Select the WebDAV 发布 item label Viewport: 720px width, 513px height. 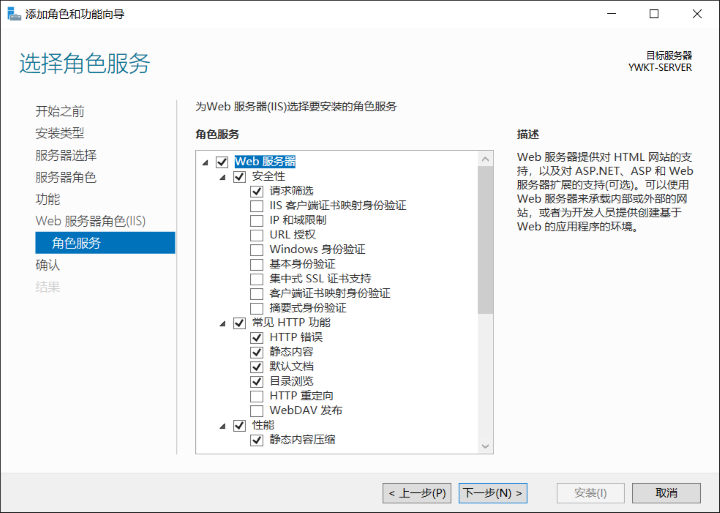[x=306, y=410]
